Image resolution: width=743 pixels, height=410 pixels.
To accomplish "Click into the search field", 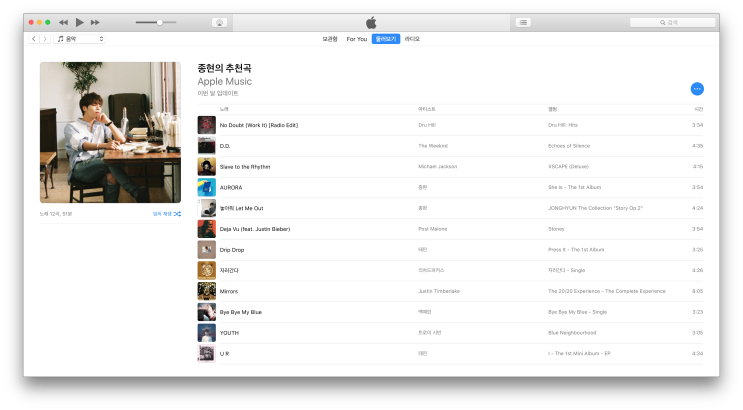I will click(x=672, y=22).
